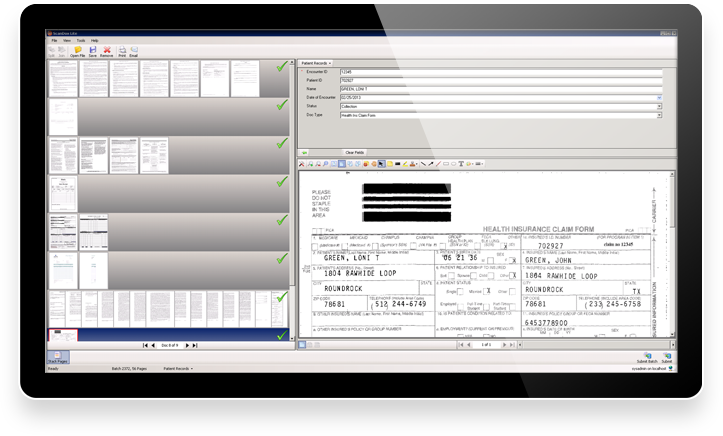Screen dimensions: 723x436
Task: Select the first page thumbnail in top row
Action: tap(59, 74)
